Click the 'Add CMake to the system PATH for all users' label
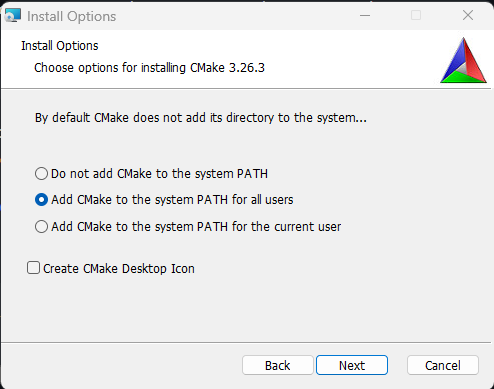Viewport: 494px width, 389px height. click(172, 200)
